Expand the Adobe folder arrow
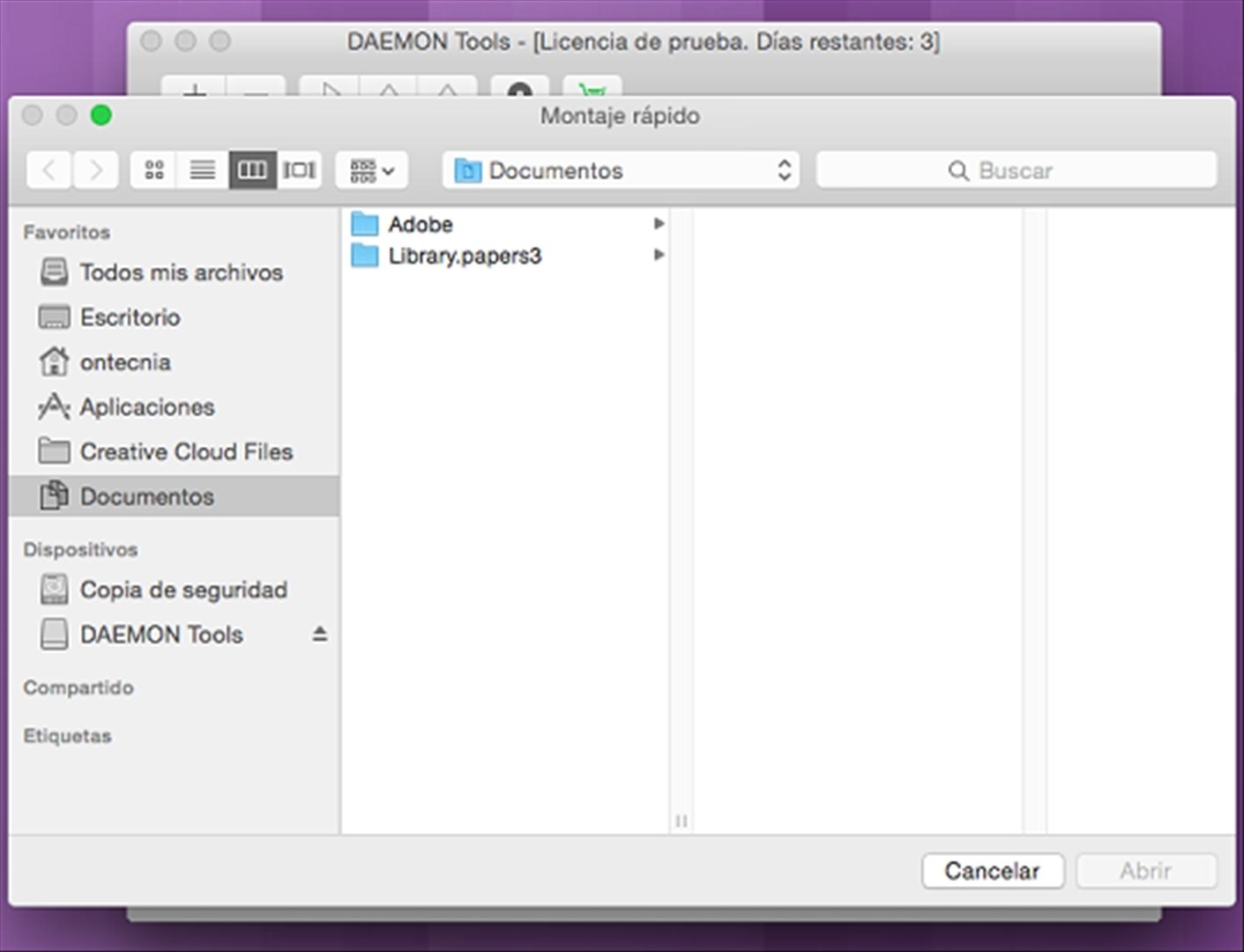 tap(659, 224)
